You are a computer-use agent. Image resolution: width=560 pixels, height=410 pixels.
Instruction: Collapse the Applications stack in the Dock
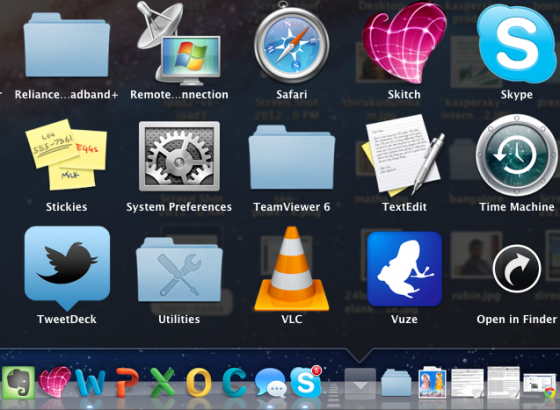[360, 384]
